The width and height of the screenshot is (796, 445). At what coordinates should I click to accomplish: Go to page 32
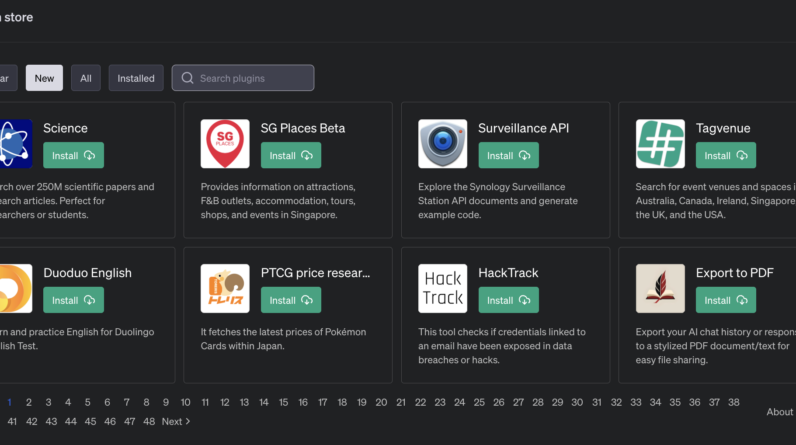616,402
